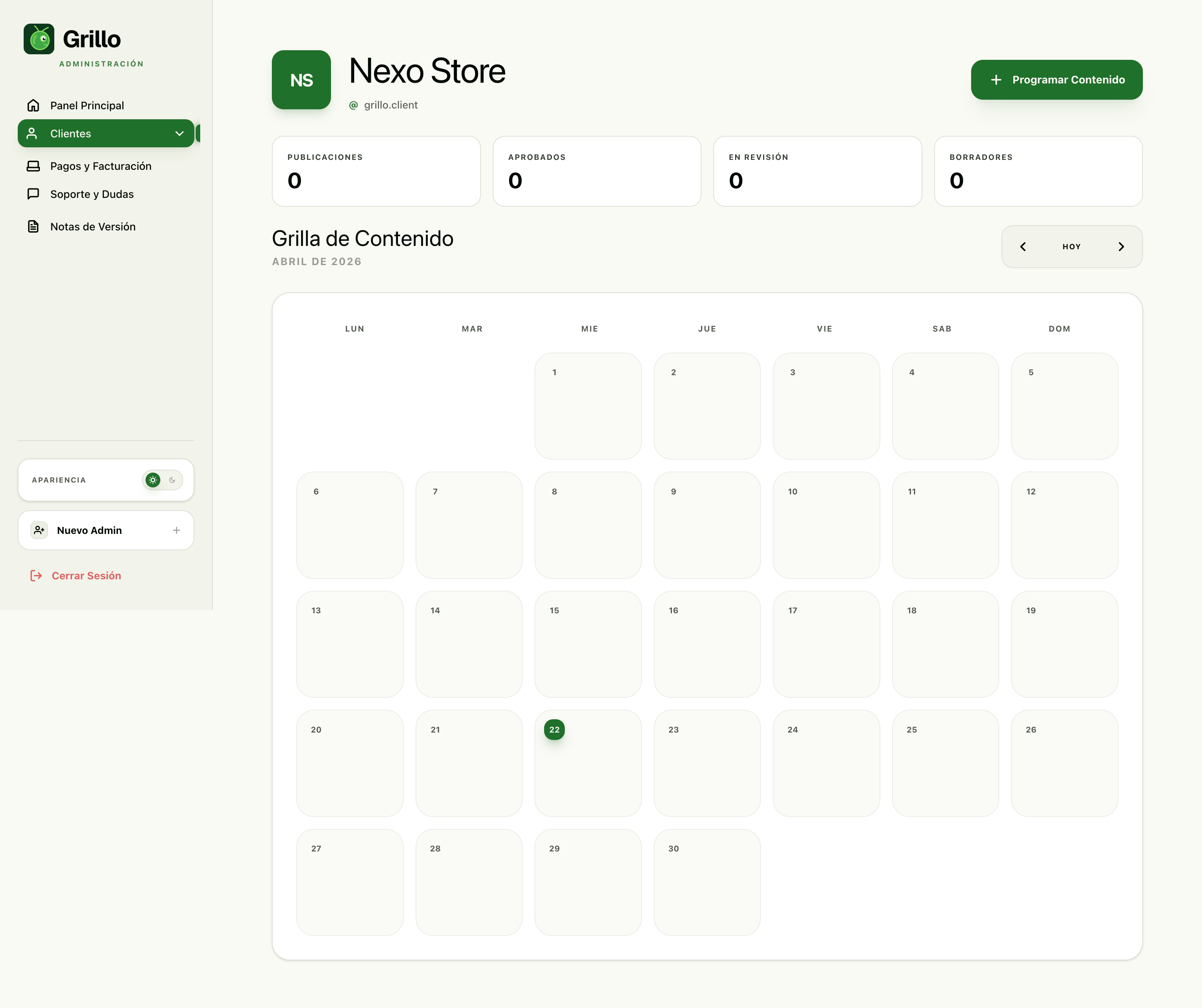Open Notas de Versión page

pyautogui.click(x=106, y=227)
